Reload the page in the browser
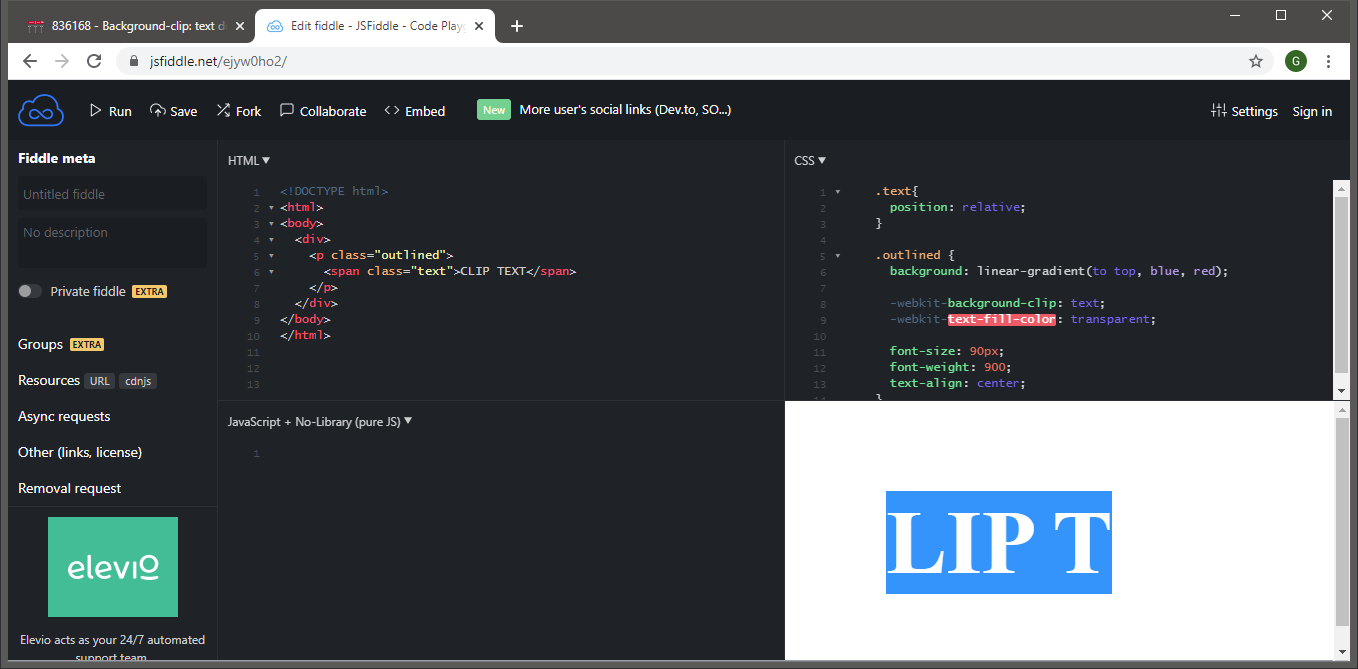Screen dimensions: 1358x669 (94, 61)
